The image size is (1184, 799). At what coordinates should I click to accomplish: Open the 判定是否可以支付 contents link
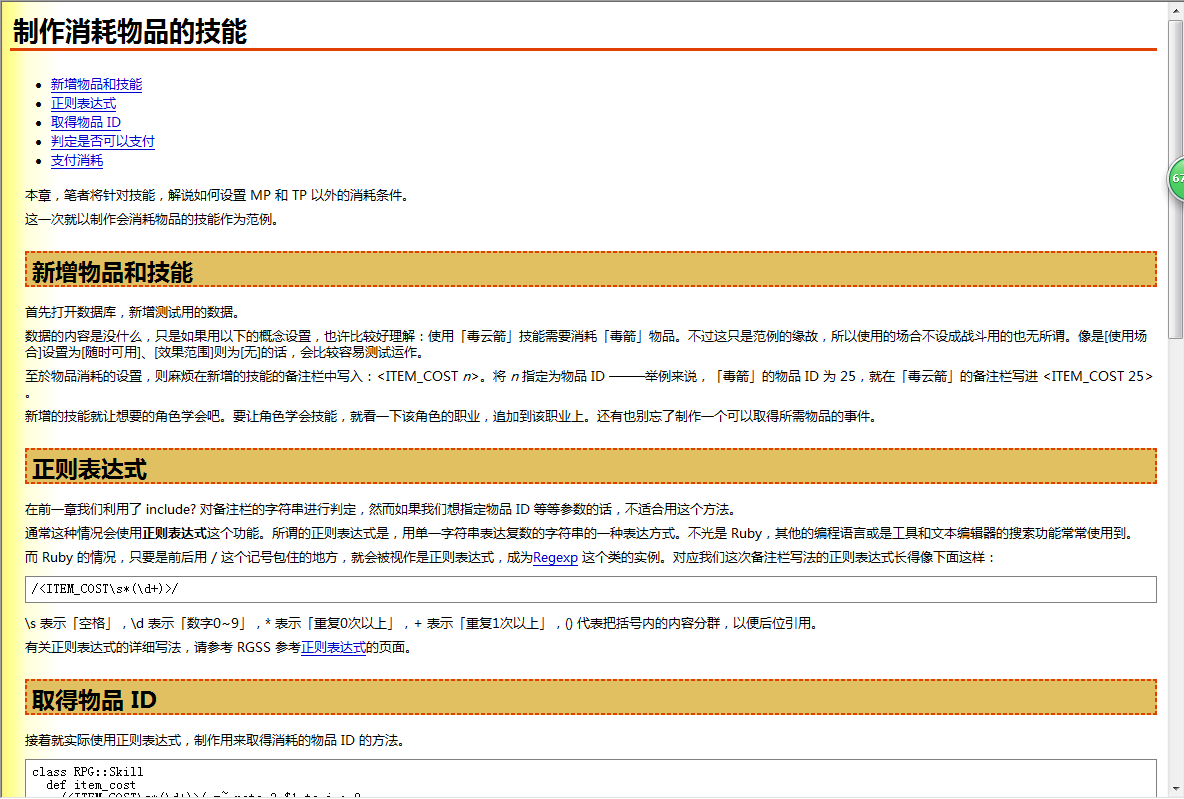pyautogui.click(x=103, y=141)
